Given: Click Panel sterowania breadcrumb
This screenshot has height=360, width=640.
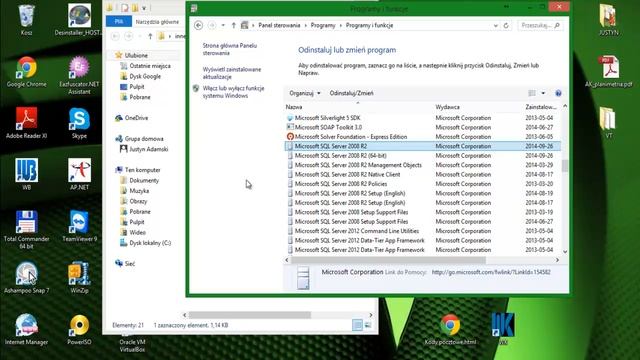Looking at the screenshot, I should click(279, 25).
